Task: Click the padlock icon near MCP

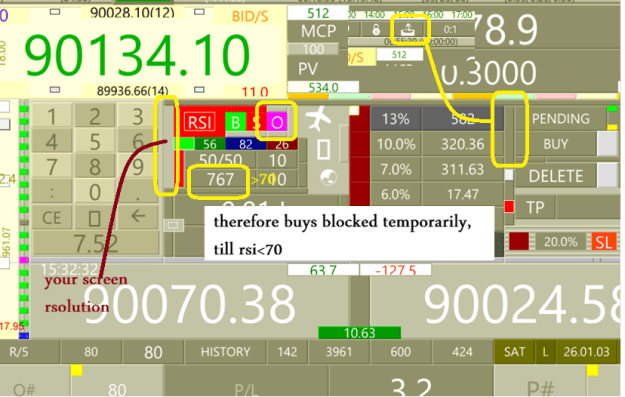Action: click(376, 29)
